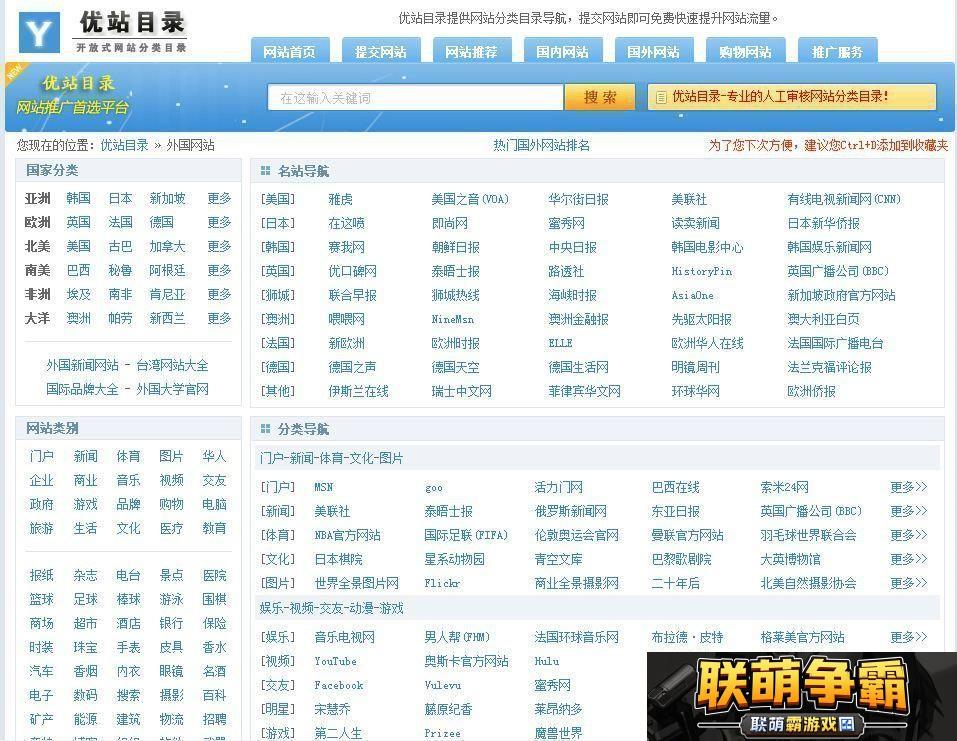957x741 pixels.
Task: Go to the 国内网站 tab
Action: coord(563,51)
